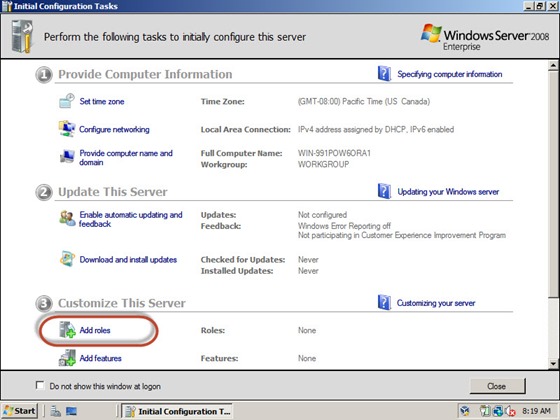Open the Updating your Windows server link

[448, 192]
